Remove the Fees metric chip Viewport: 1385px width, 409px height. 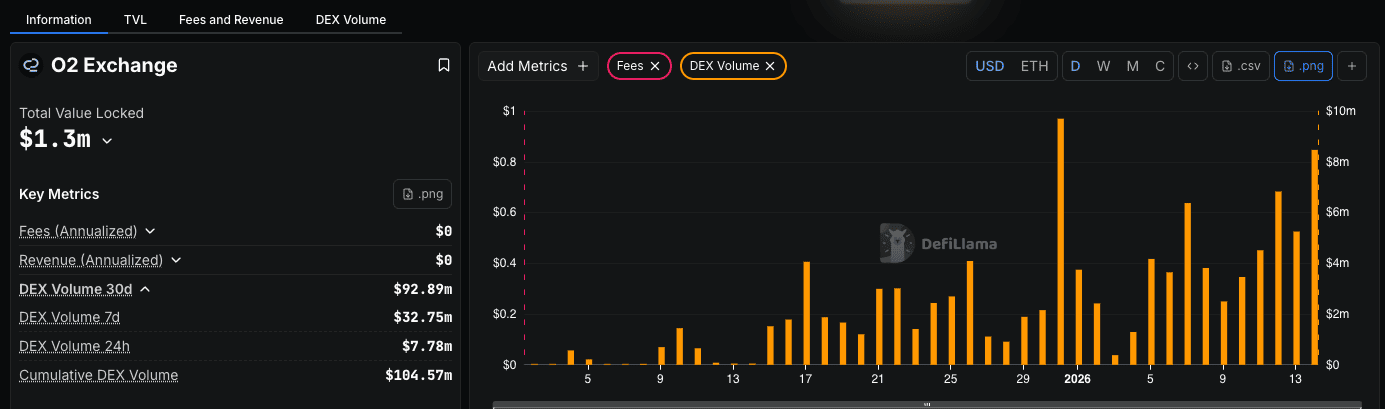tap(655, 66)
